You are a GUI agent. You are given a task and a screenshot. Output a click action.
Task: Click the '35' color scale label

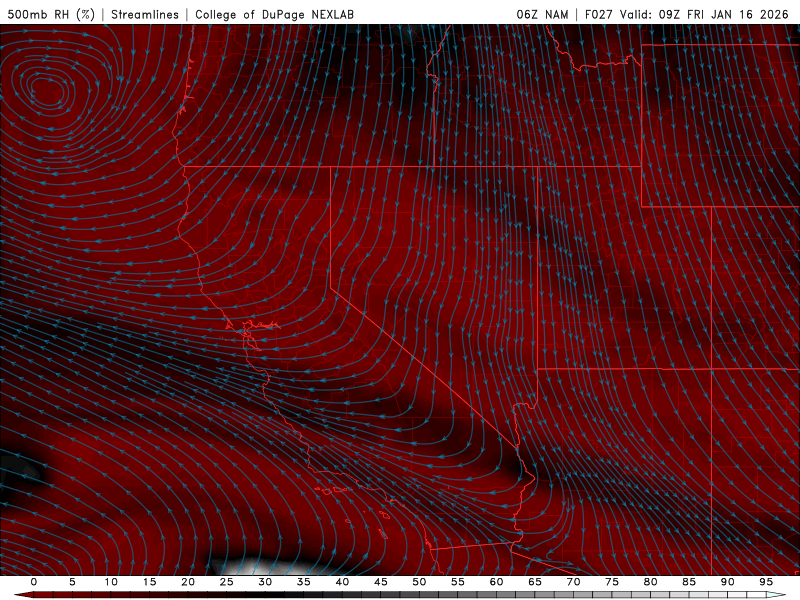click(x=304, y=582)
